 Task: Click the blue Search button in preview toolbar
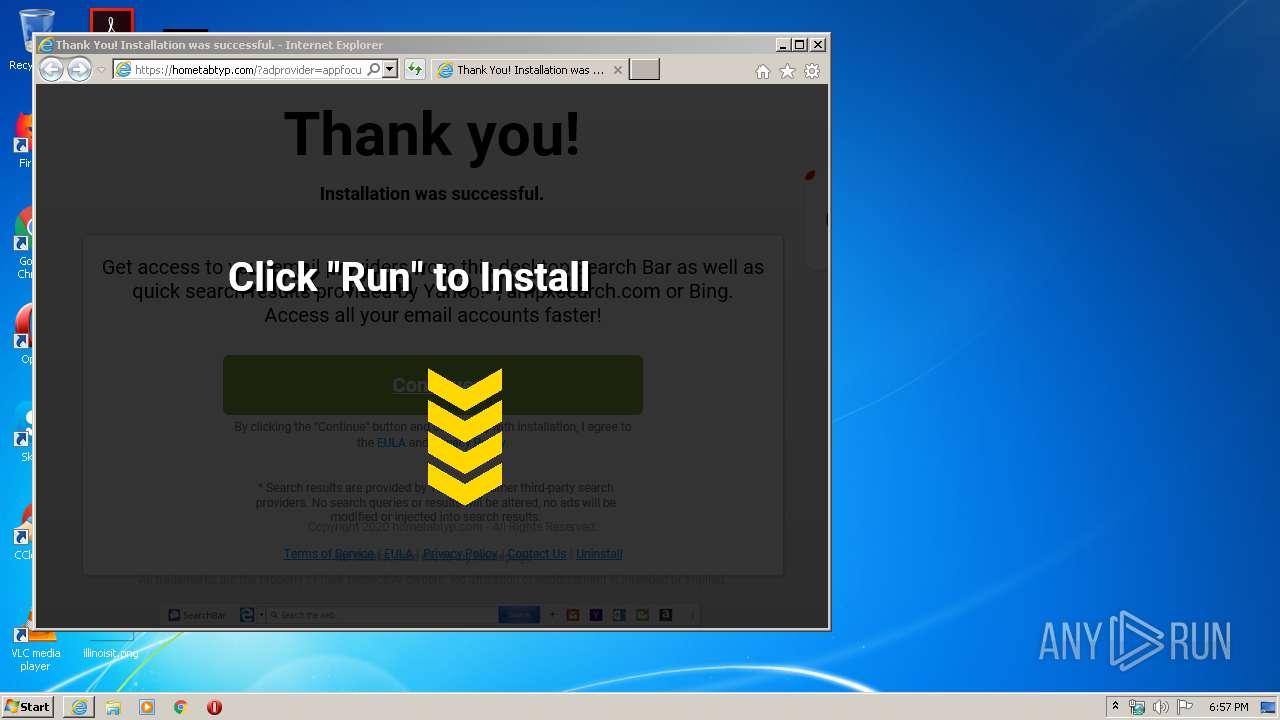coord(519,615)
